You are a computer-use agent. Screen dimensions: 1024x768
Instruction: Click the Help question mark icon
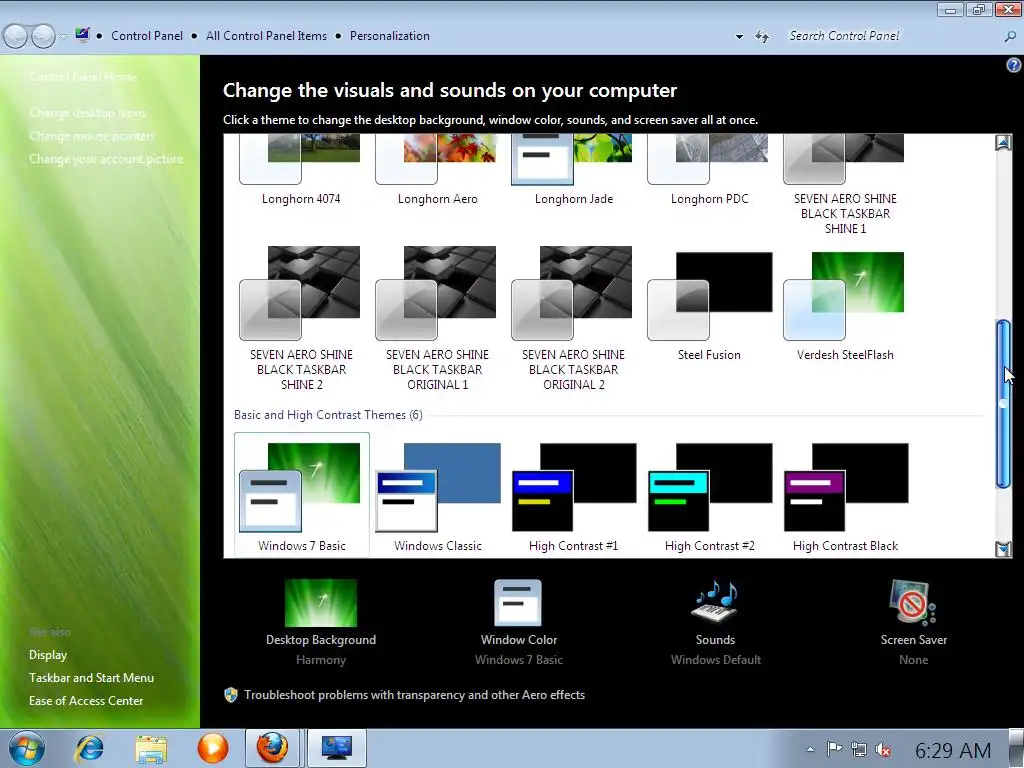click(x=1013, y=65)
